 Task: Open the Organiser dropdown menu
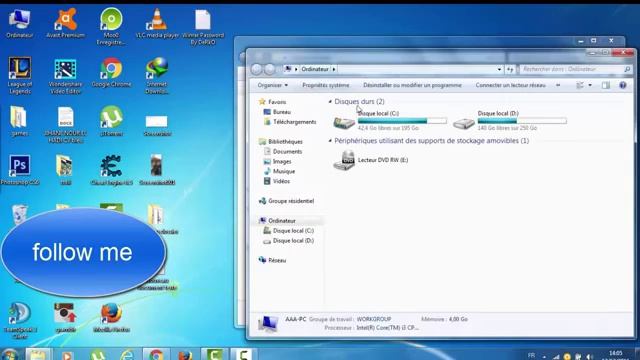pos(272,85)
